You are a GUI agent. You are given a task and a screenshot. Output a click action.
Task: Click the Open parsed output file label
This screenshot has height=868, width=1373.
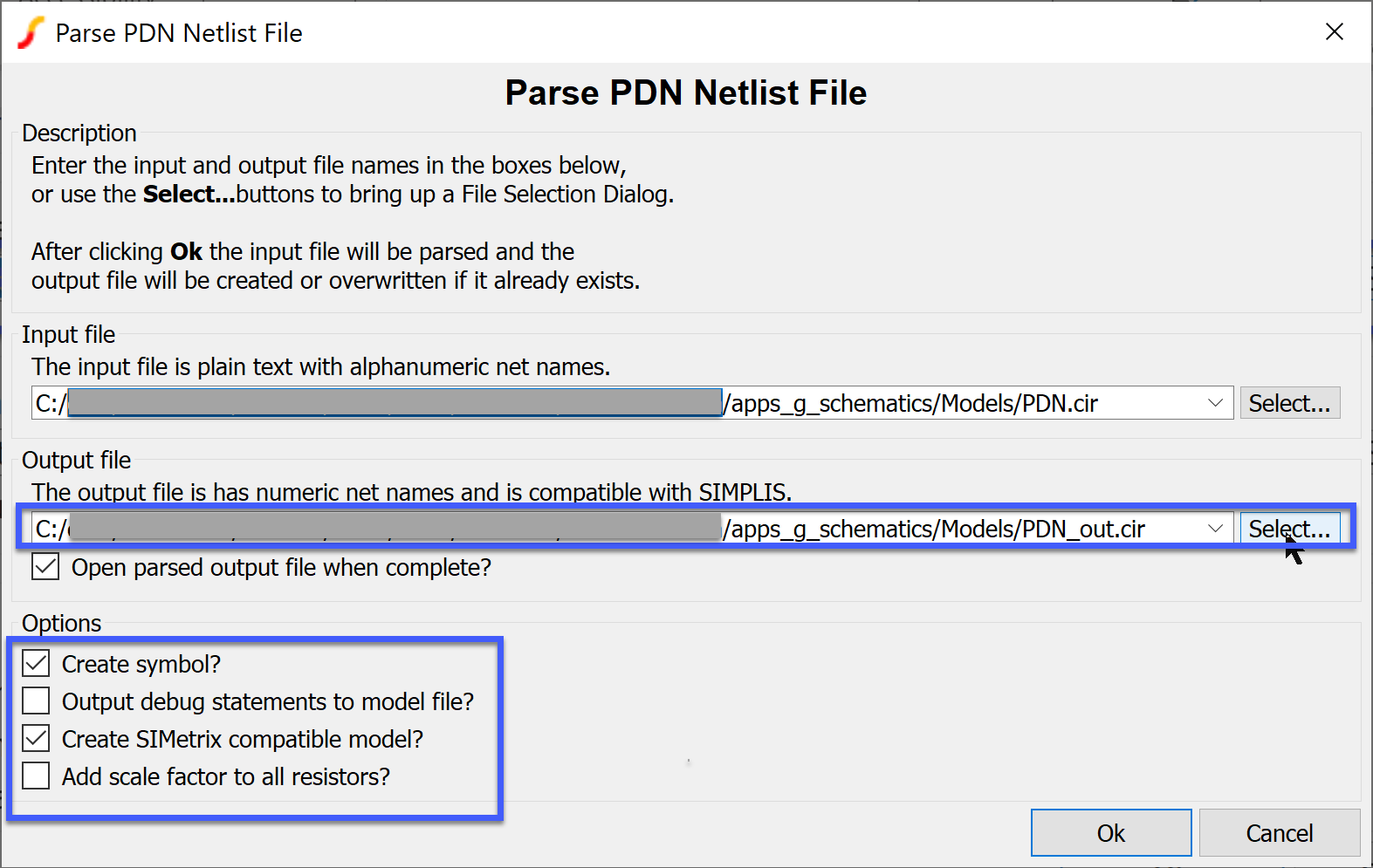[281, 567]
